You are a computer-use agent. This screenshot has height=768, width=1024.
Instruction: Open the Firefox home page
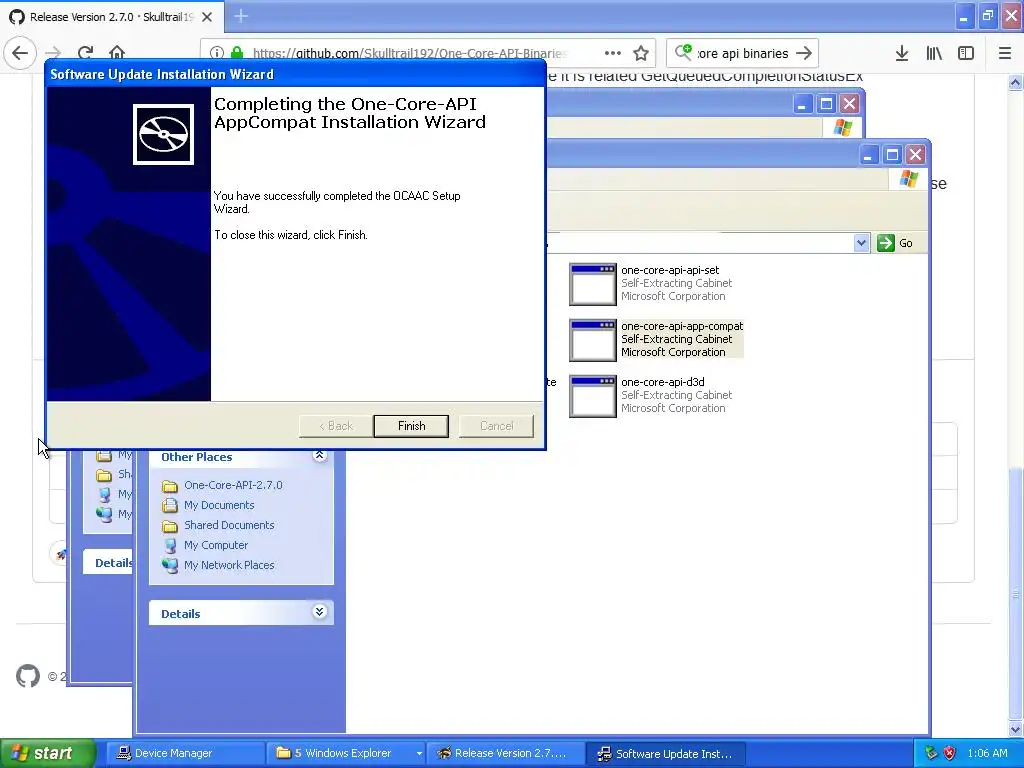[117, 53]
